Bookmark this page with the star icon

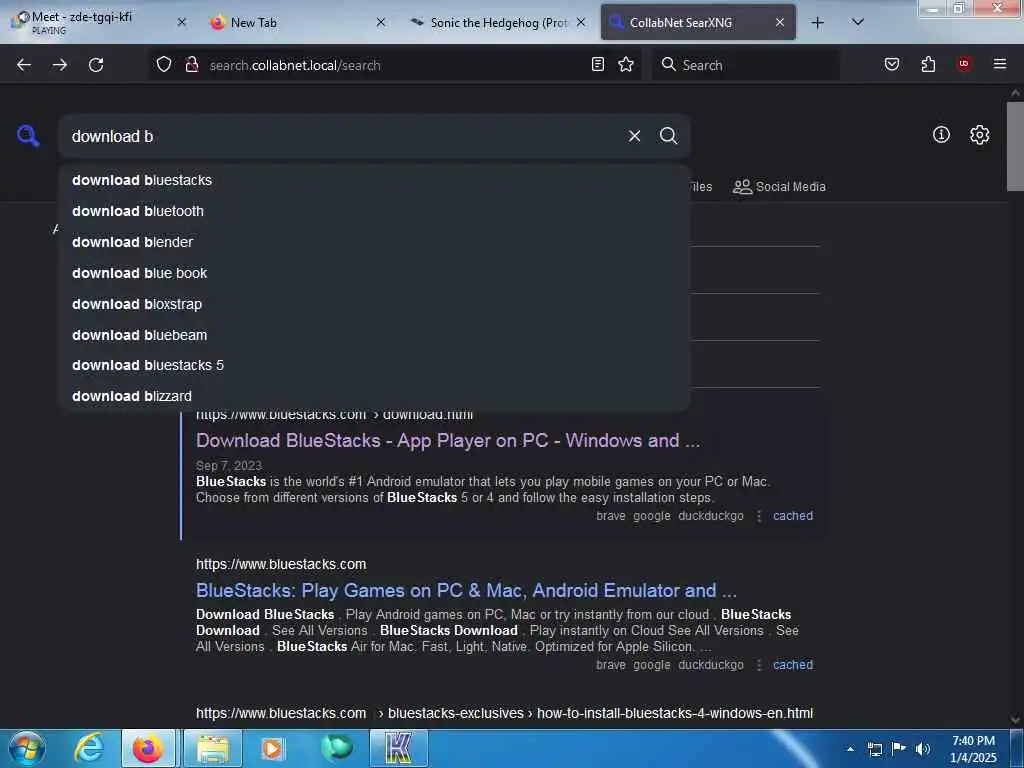626,65
